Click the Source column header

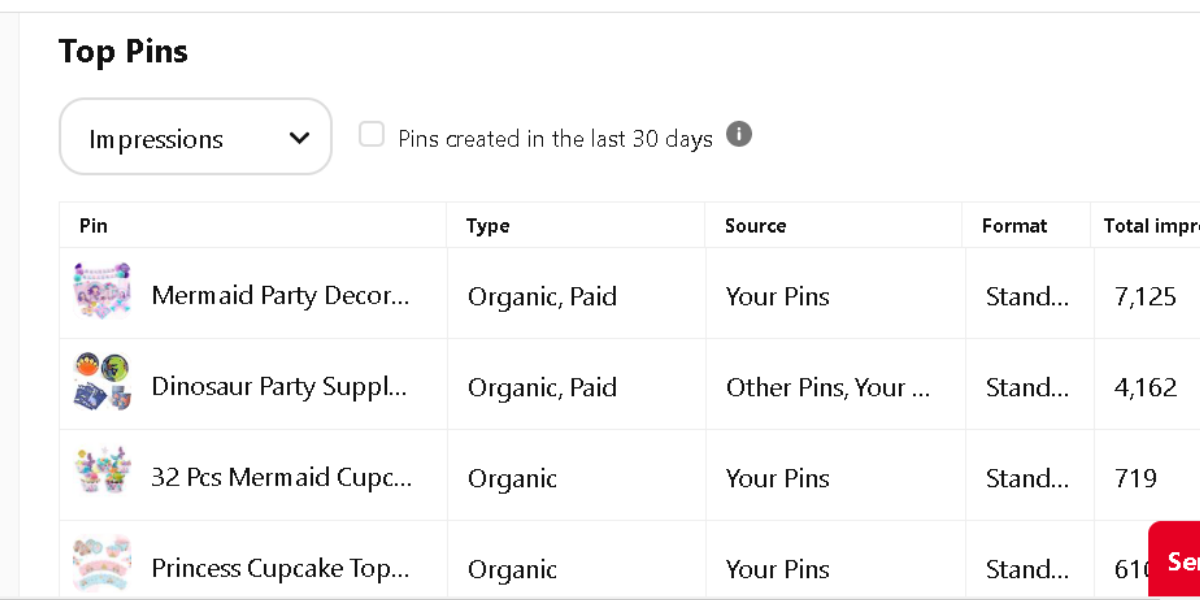coord(755,226)
